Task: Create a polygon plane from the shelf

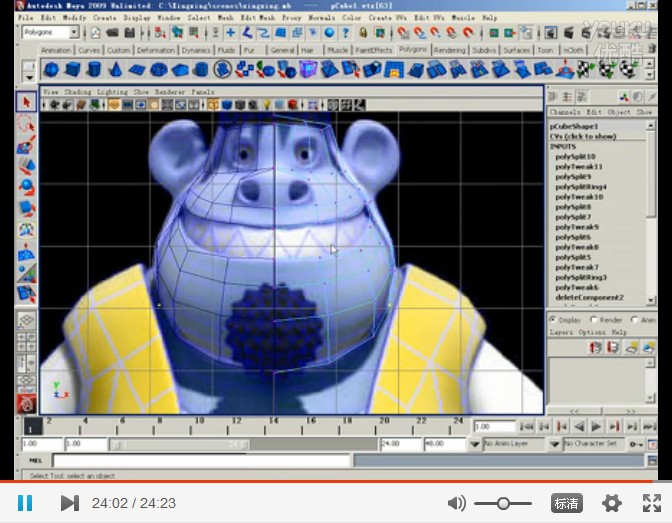Action: click(x=137, y=69)
